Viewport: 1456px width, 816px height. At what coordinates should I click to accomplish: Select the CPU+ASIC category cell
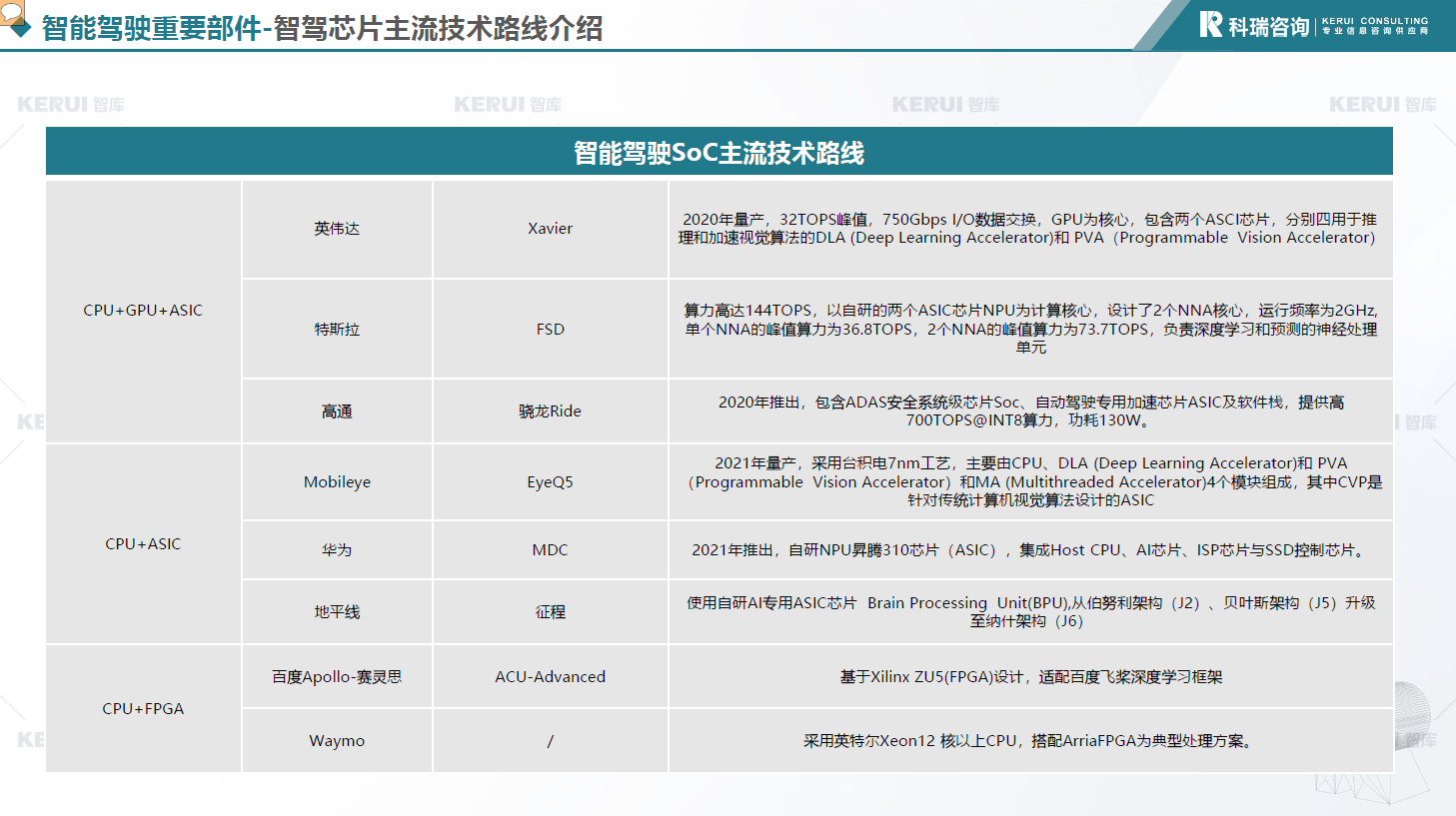(143, 544)
